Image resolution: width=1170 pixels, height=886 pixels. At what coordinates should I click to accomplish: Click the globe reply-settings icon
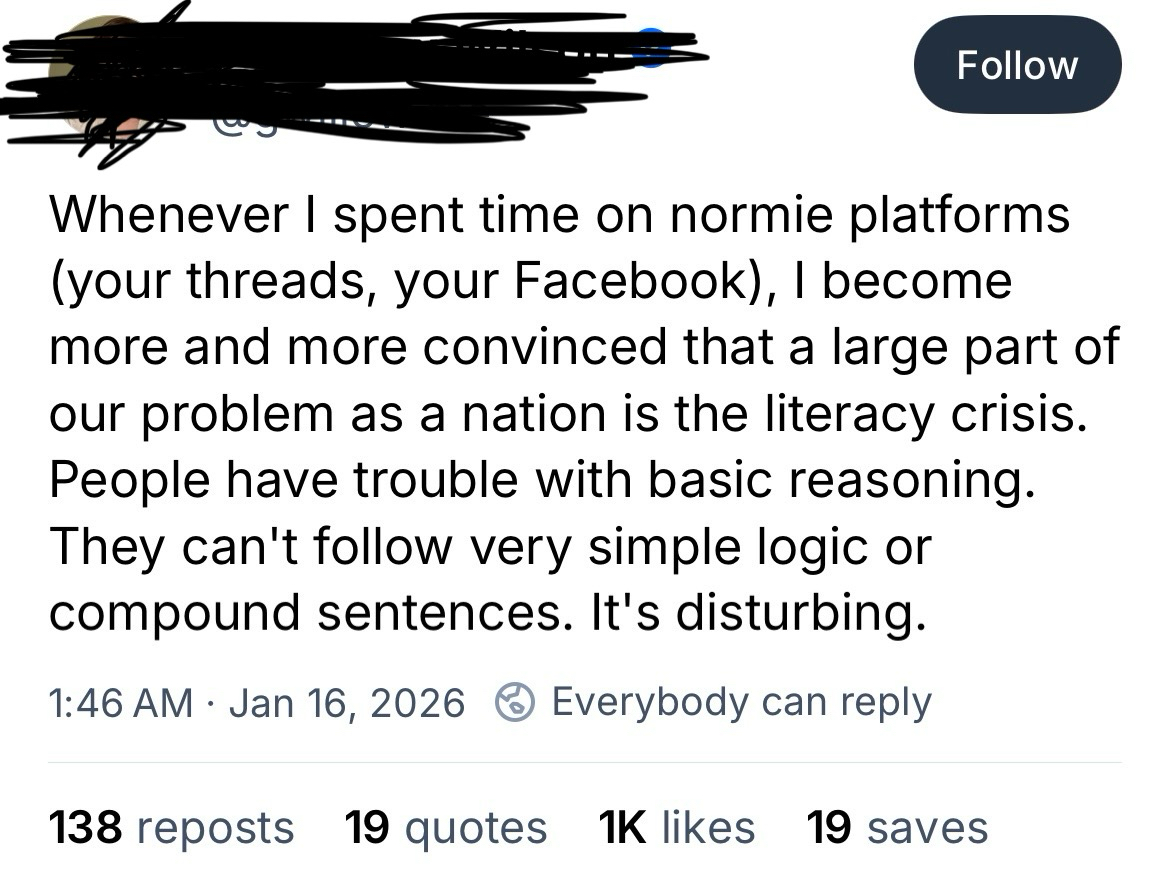[515, 702]
